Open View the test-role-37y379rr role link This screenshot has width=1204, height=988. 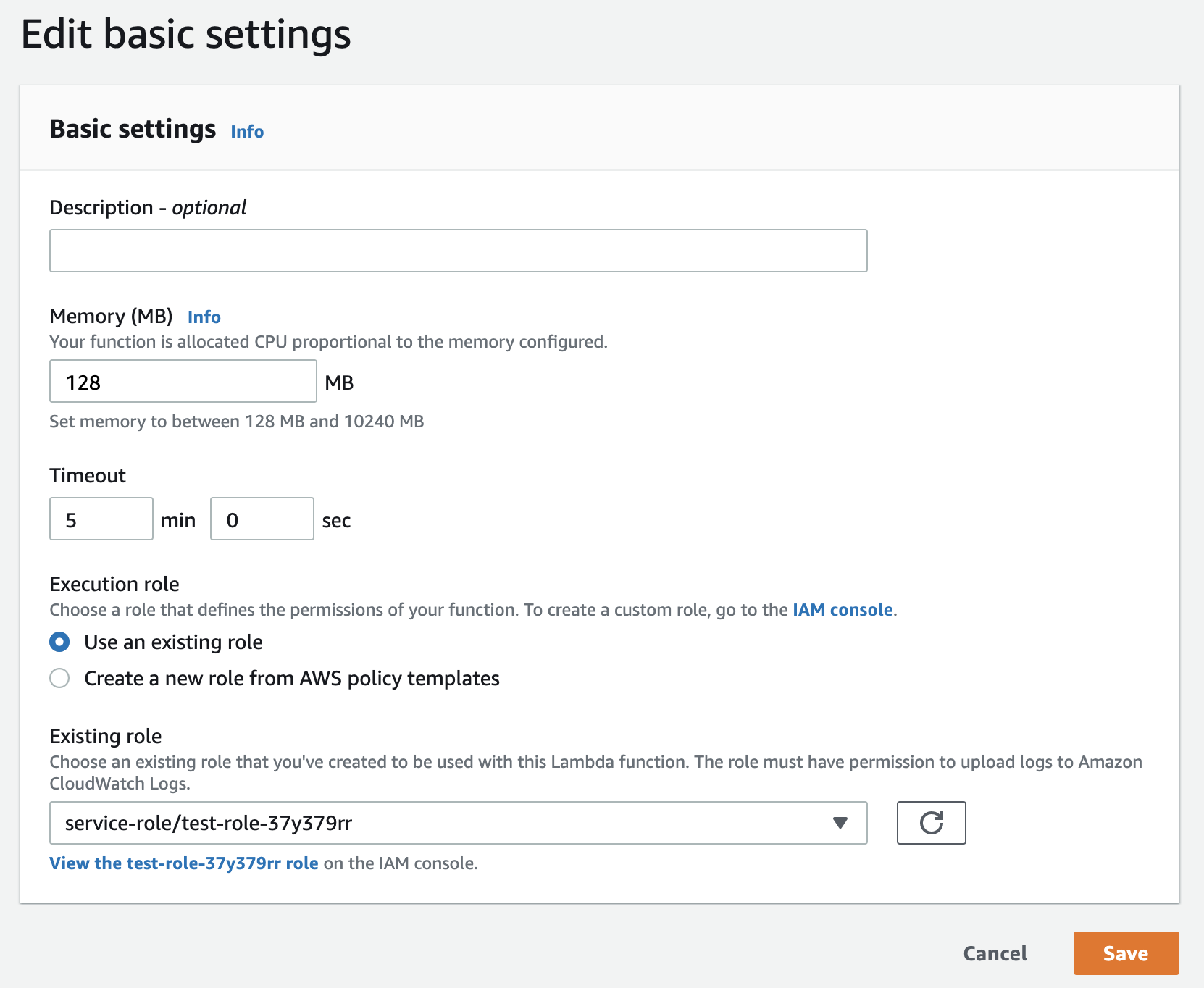(x=183, y=863)
